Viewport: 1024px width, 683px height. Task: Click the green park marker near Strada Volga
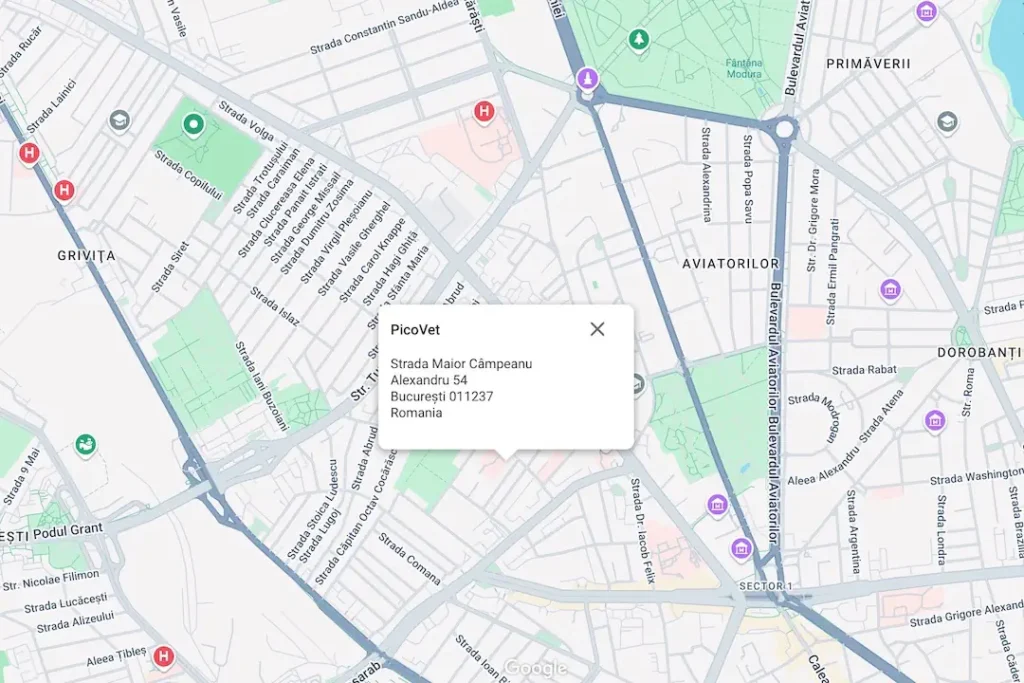pyautogui.click(x=193, y=125)
